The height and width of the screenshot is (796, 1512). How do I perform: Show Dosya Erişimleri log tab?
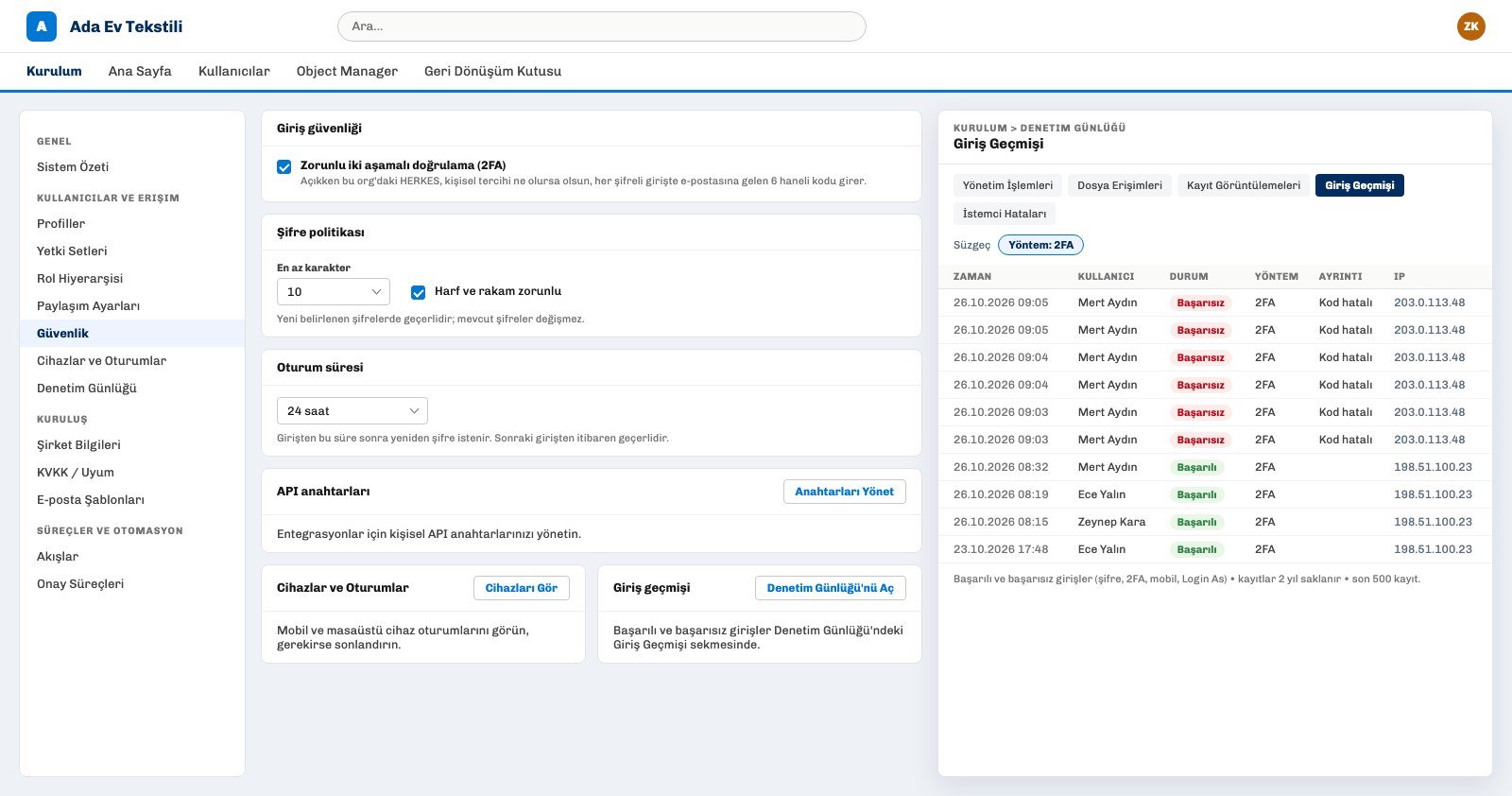pos(1120,185)
